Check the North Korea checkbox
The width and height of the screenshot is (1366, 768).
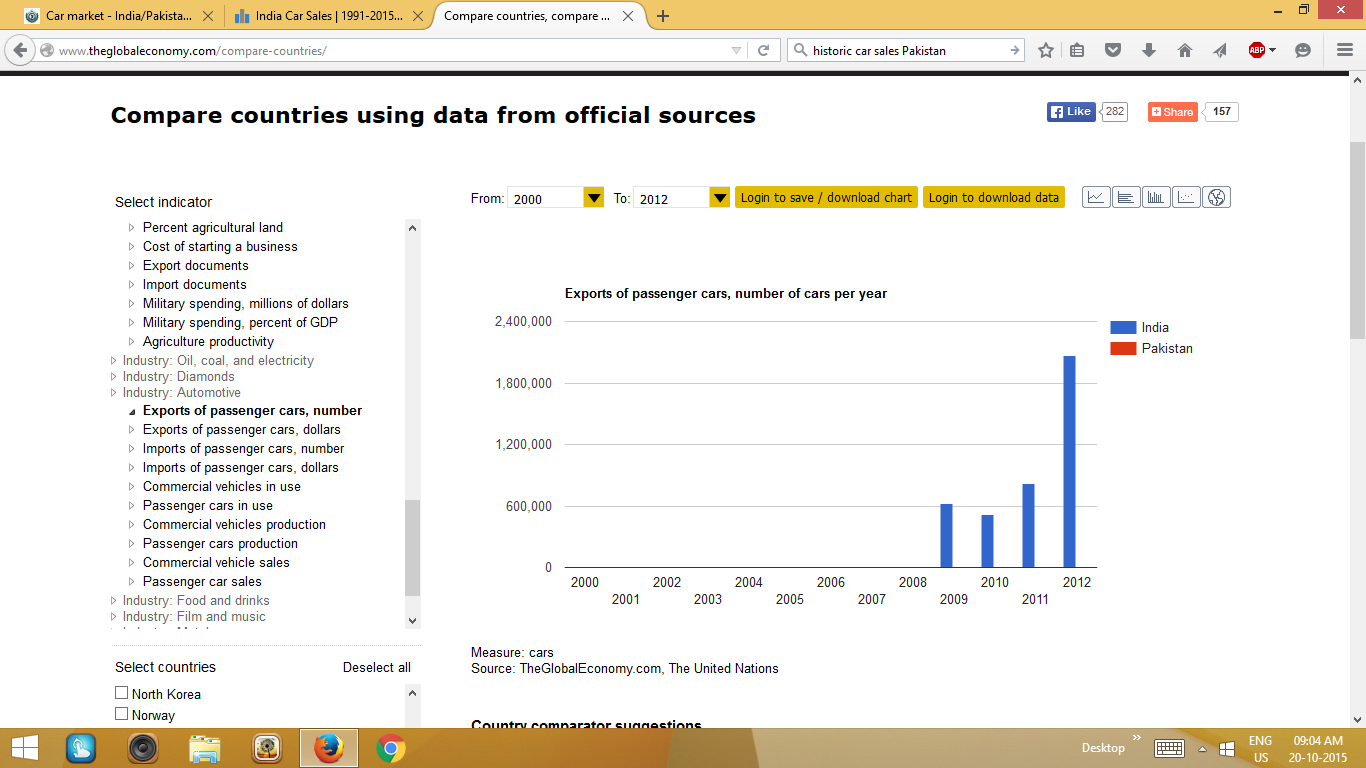(x=122, y=693)
